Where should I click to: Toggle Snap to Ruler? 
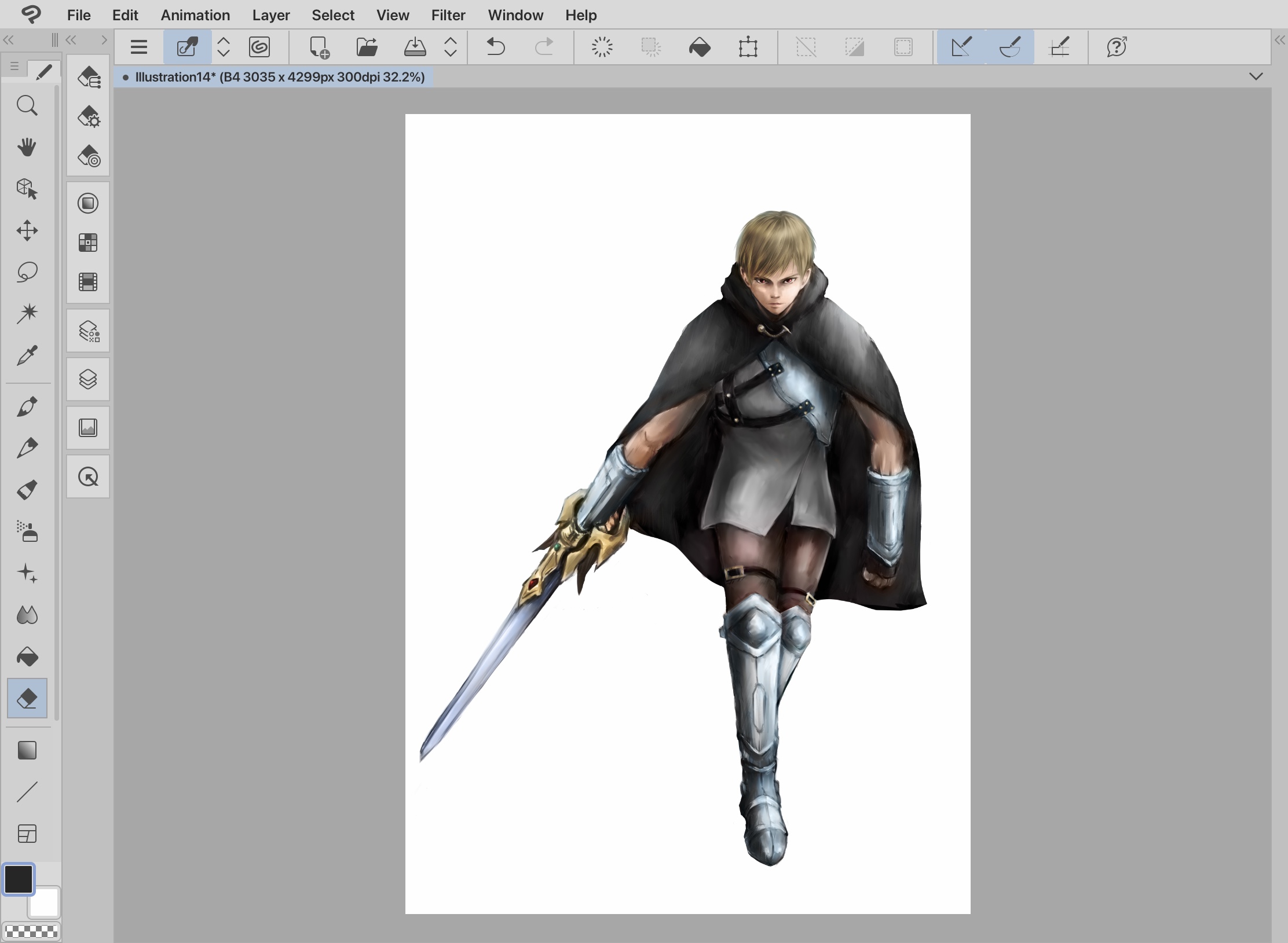[x=961, y=47]
